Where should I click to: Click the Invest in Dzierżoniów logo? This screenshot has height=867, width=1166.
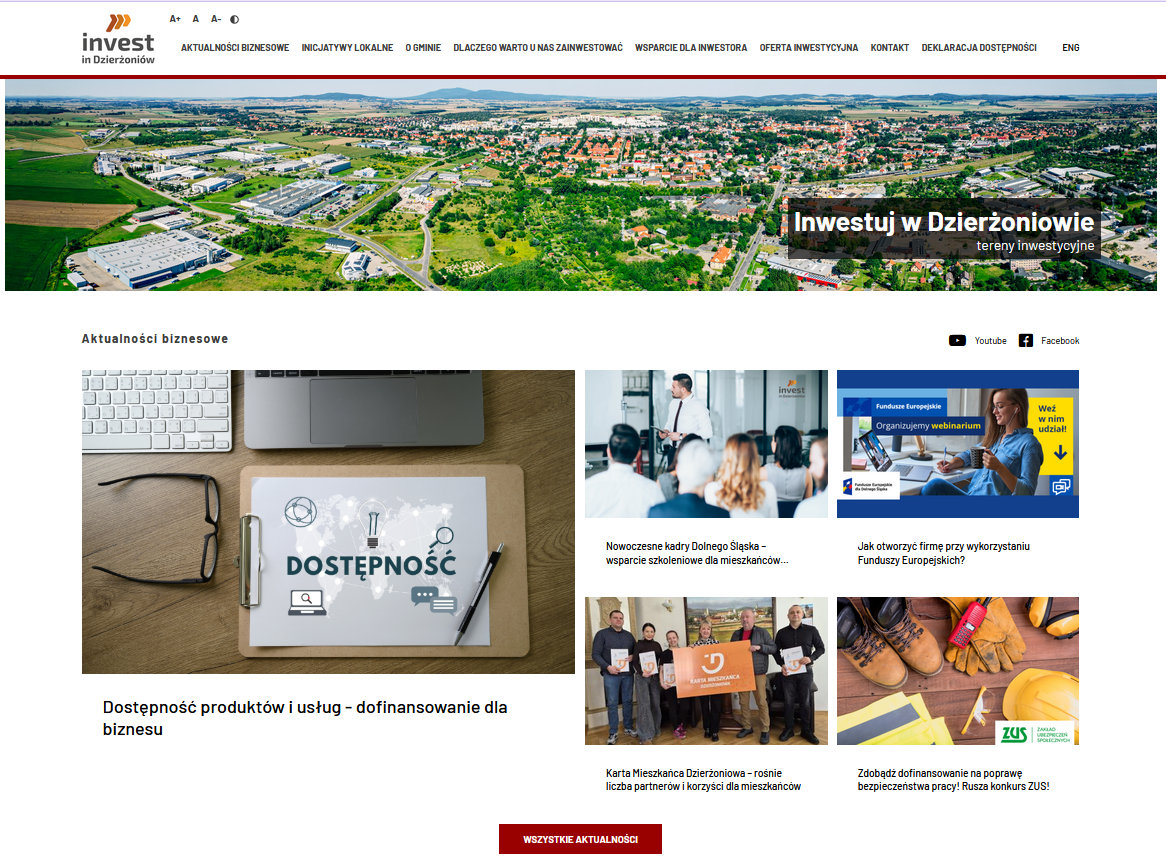pyautogui.click(x=118, y=40)
